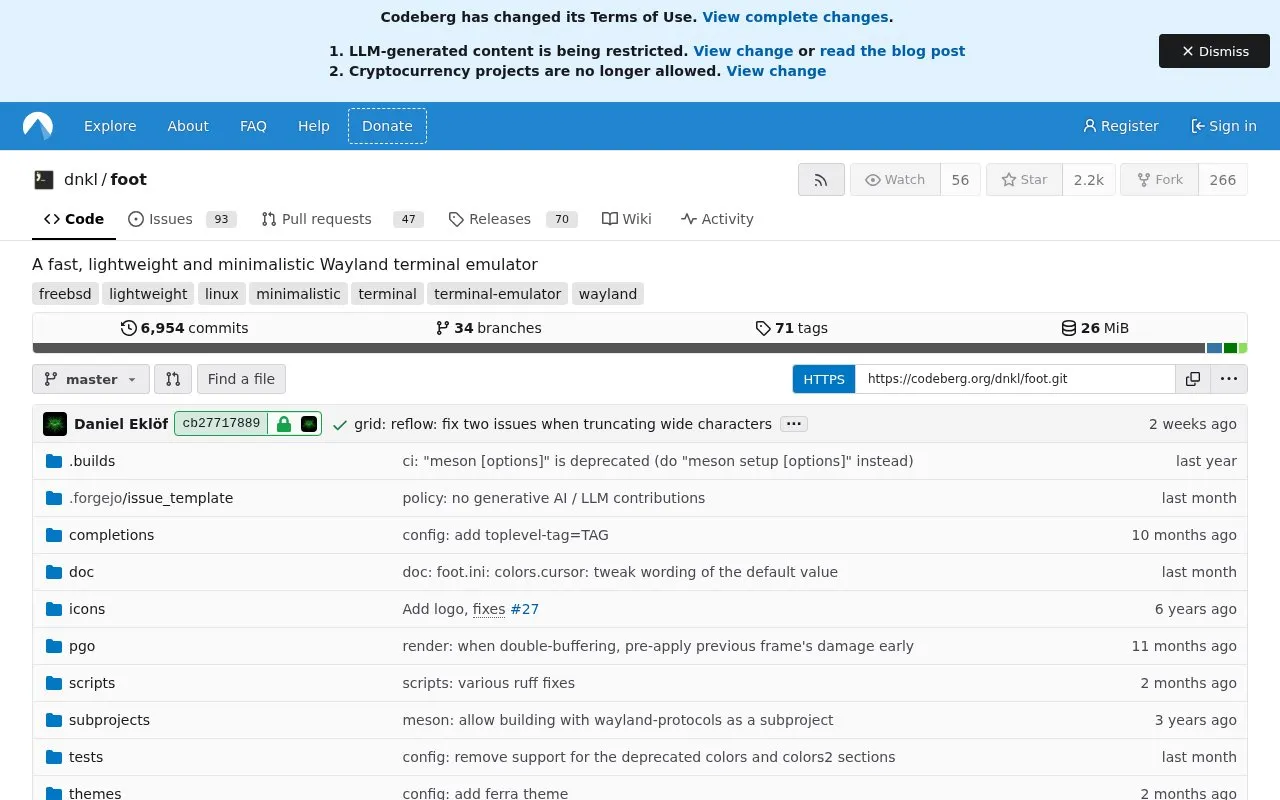Click the green commit status checkmark
The height and width of the screenshot is (800, 1280).
340,425
